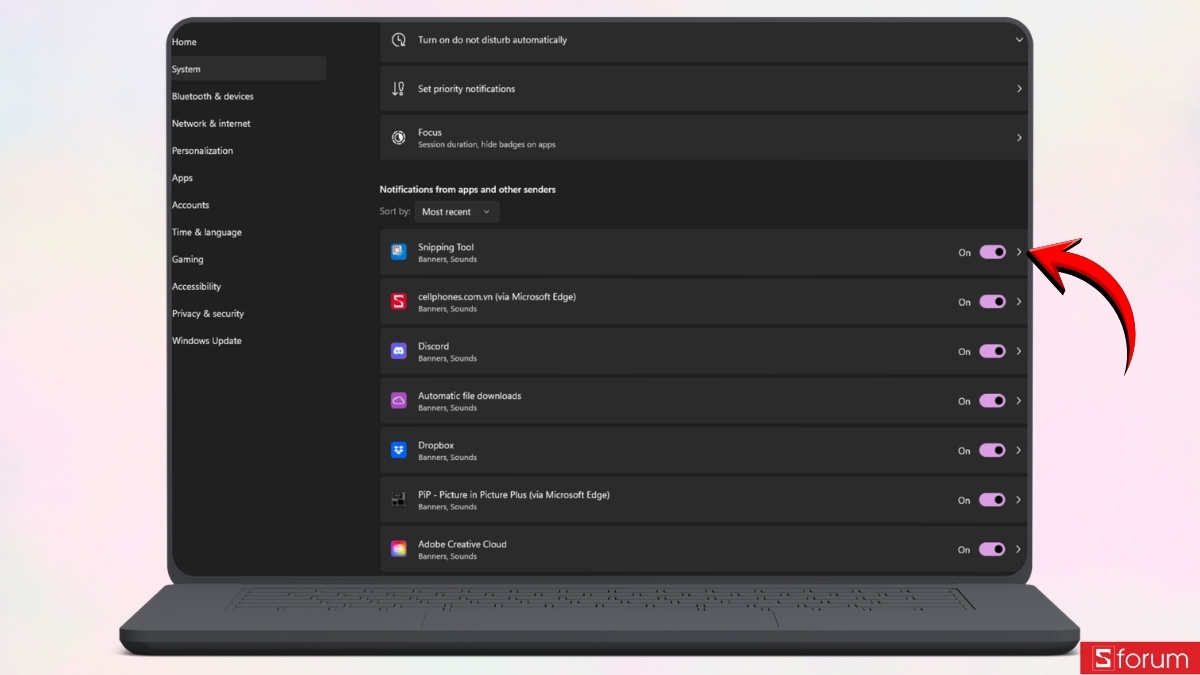1200x675 pixels.
Task: Click the cellphones.com.vn site icon
Action: point(398,301)
